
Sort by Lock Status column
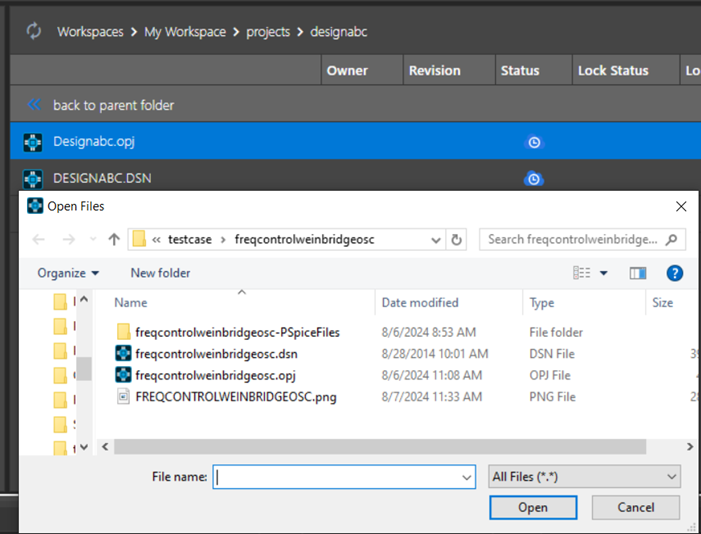coord(625,70)
